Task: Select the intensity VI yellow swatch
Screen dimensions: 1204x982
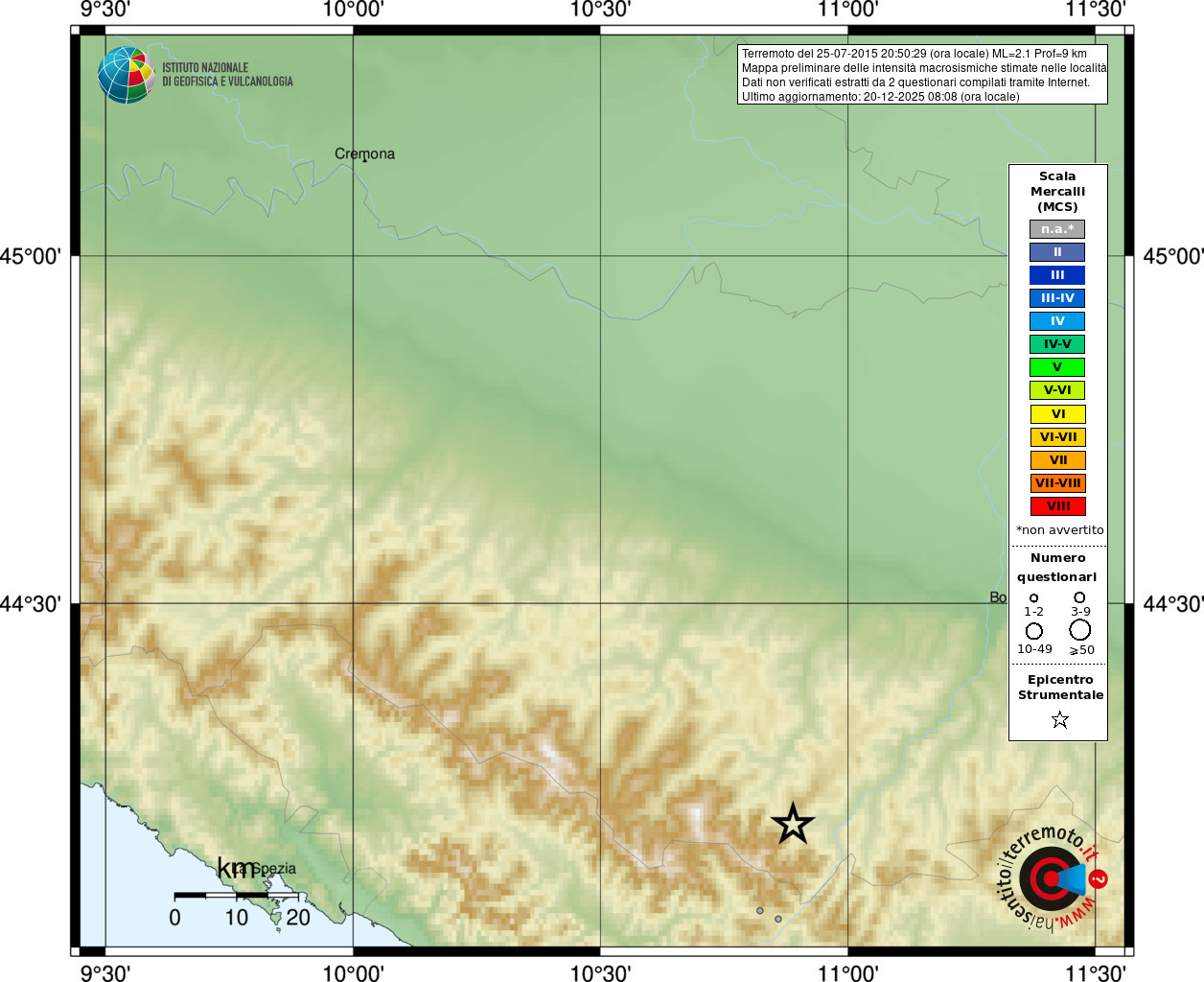Action: [1057, 414]
